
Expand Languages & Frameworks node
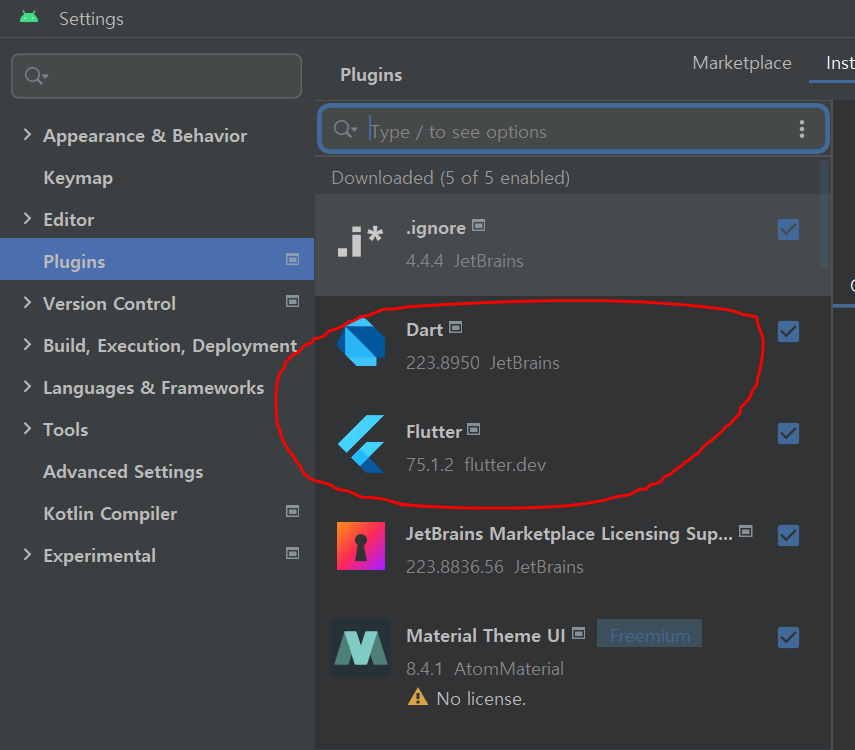[x=27, y=387]
